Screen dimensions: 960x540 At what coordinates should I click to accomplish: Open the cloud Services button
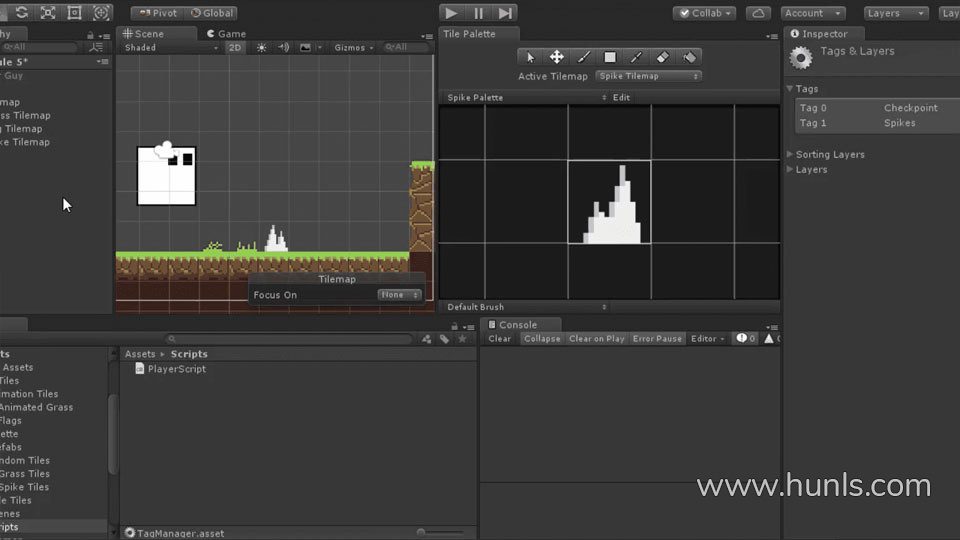coord(758,13)
